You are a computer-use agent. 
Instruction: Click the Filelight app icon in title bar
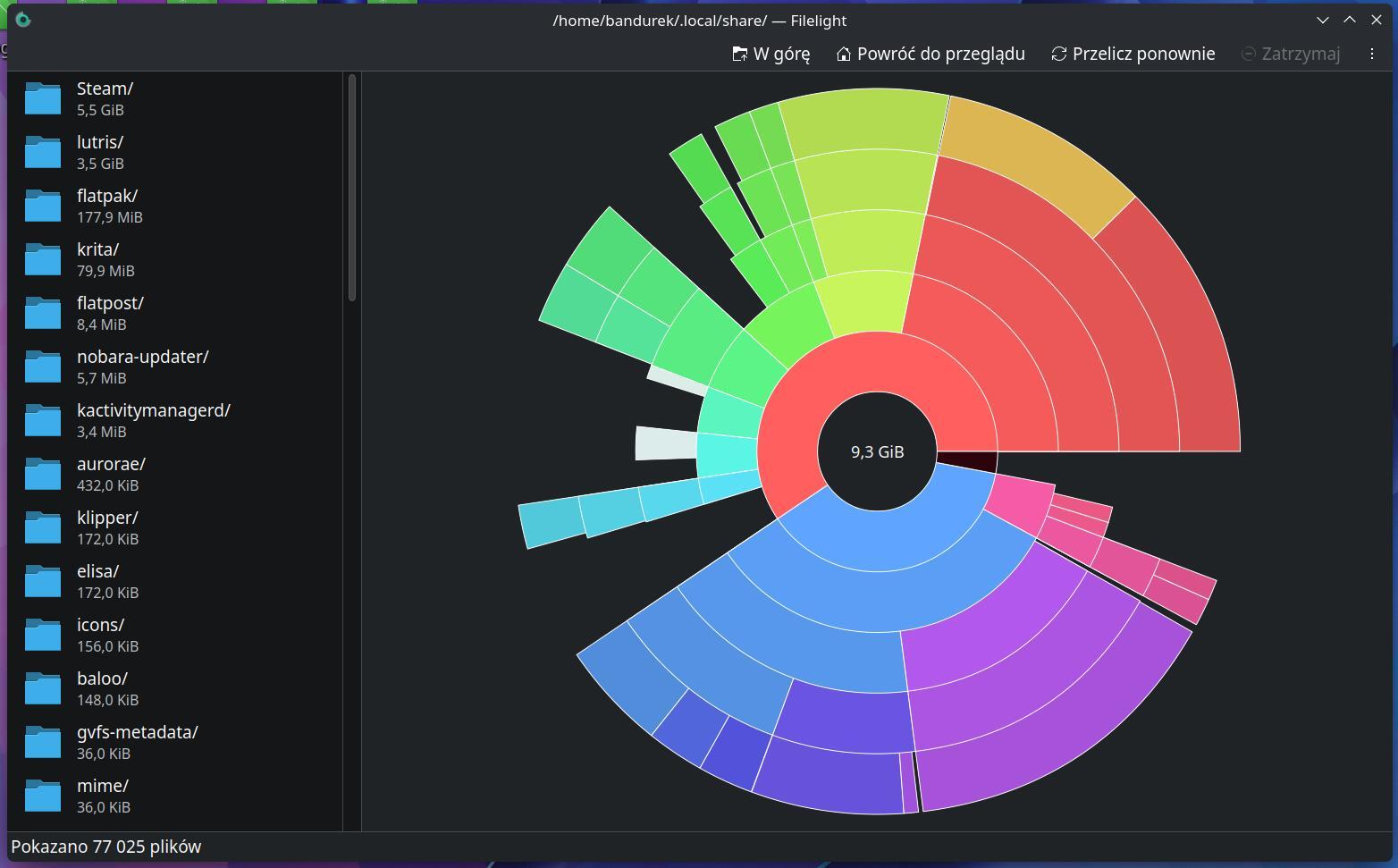tap(23, 20)
